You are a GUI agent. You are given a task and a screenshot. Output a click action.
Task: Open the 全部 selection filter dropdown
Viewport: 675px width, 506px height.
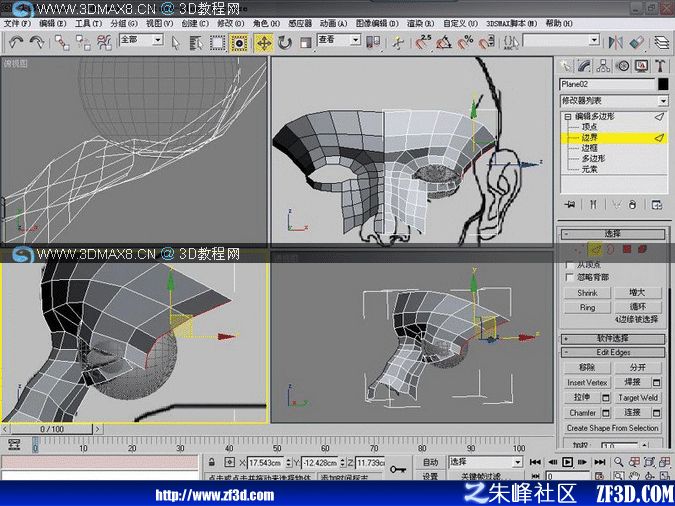[x=141, y=40]
